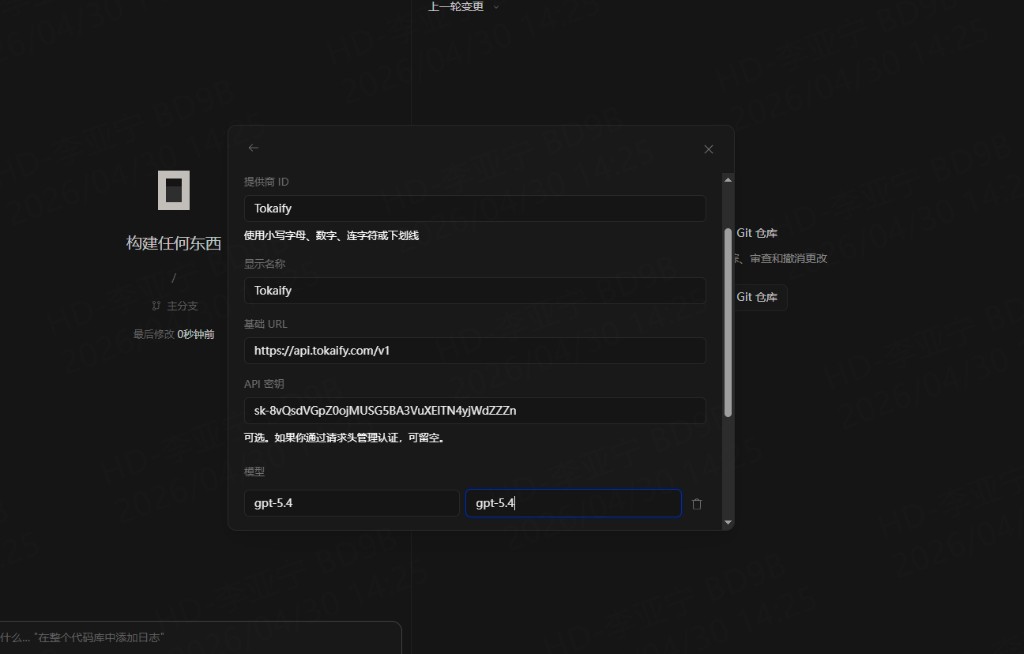Click the 最后修改 0秒钟前 text

click(174, 334)
